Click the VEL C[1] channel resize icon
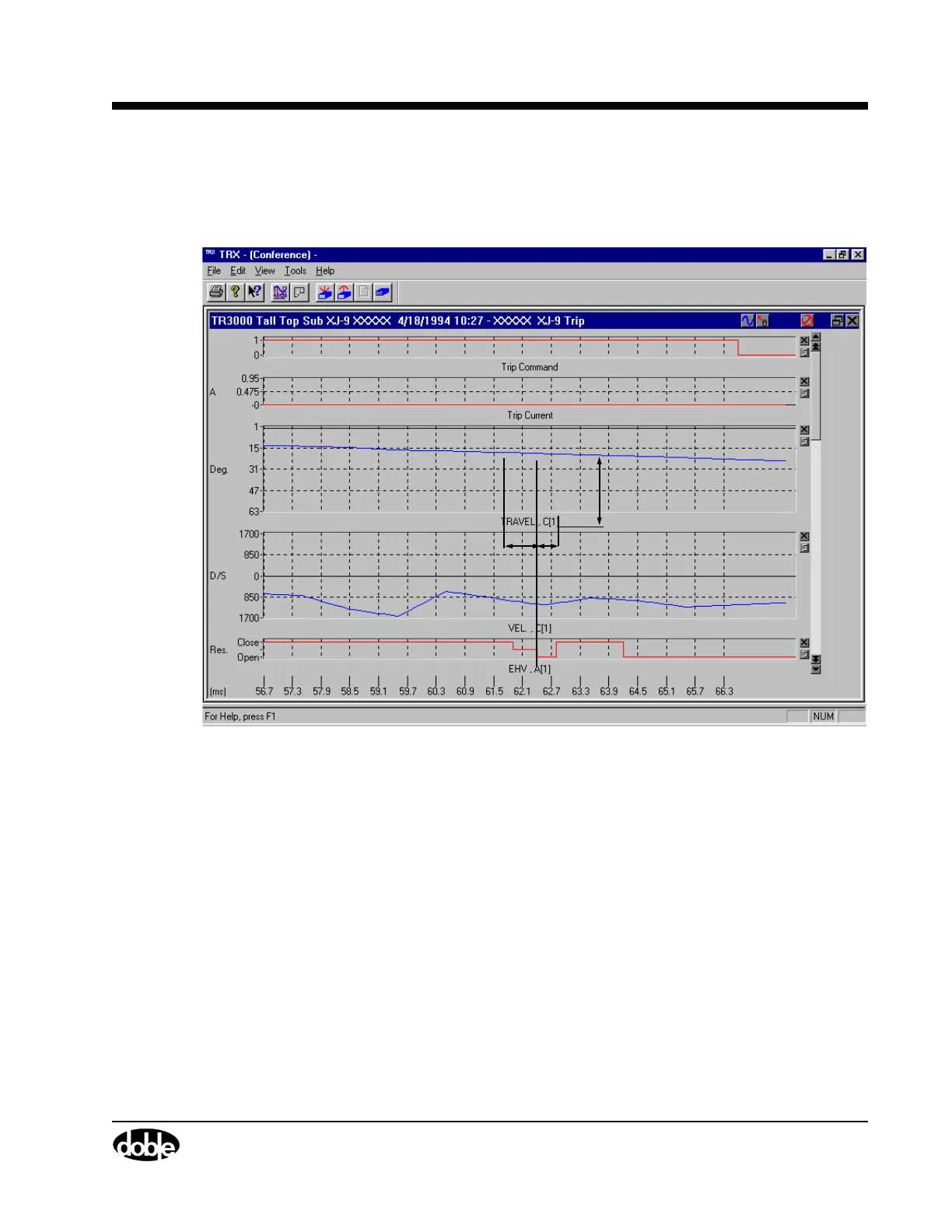 pyautogui.click(x=804, y=548)
